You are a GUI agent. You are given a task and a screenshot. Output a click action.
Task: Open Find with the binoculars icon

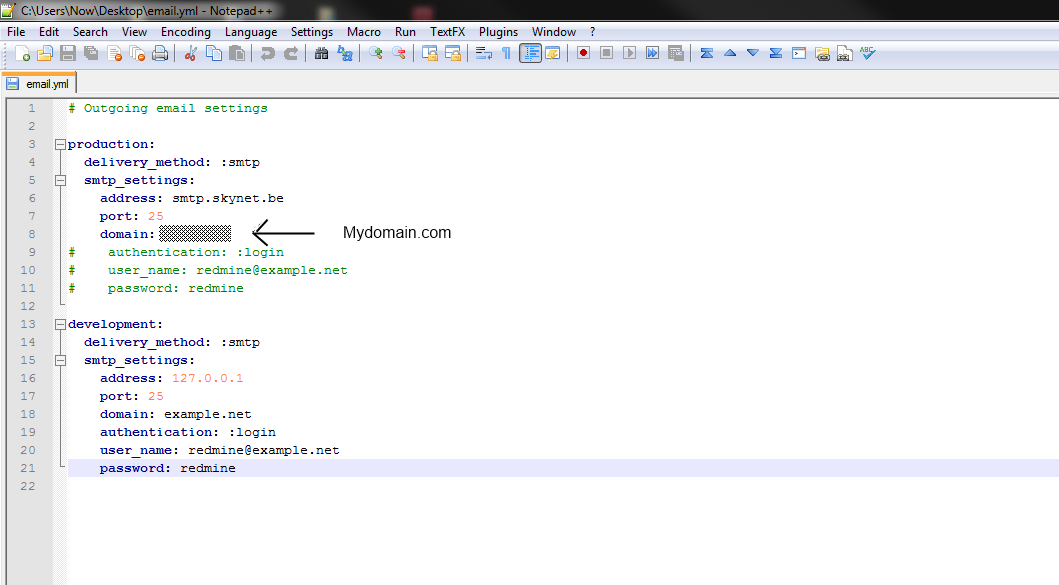(x=322, y=53)
